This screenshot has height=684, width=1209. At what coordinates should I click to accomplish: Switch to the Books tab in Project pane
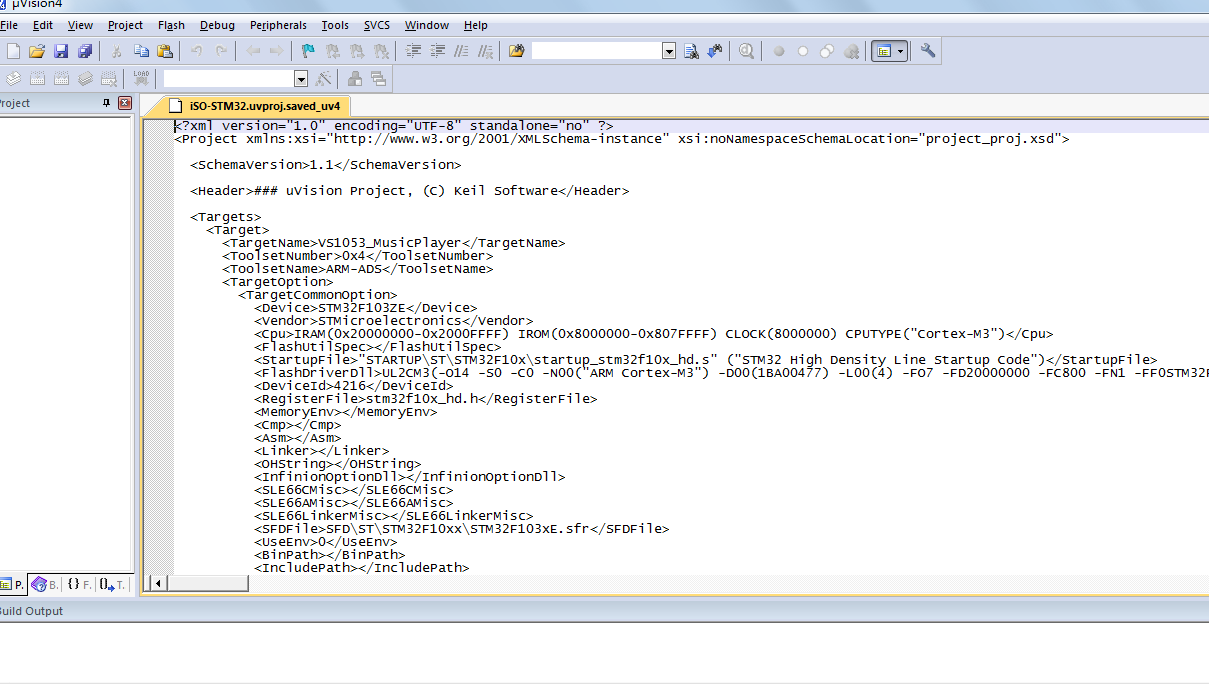(x=45, y=584)
